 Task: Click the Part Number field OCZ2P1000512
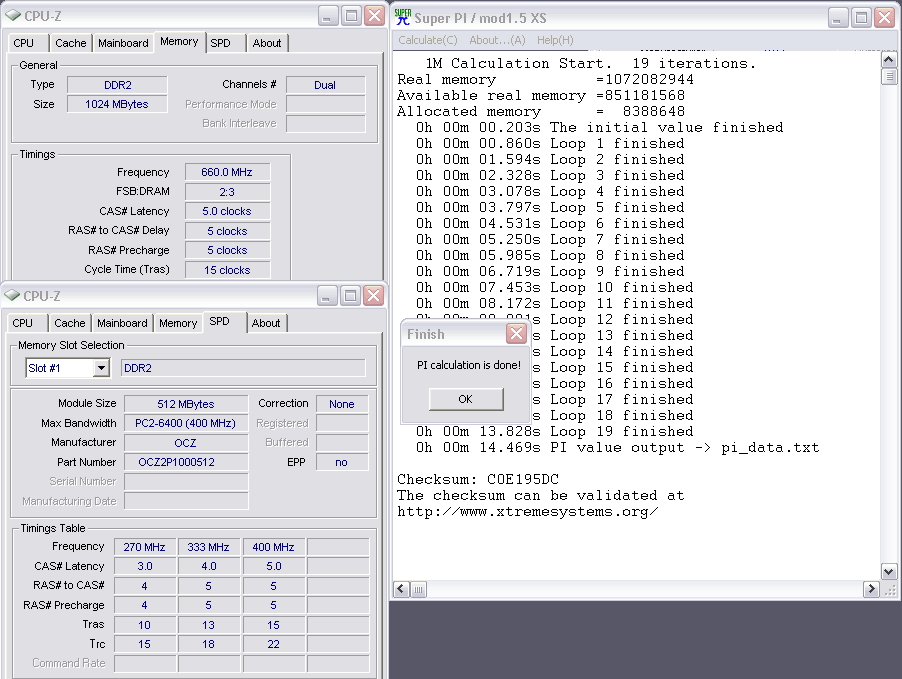tap(186, 462)
